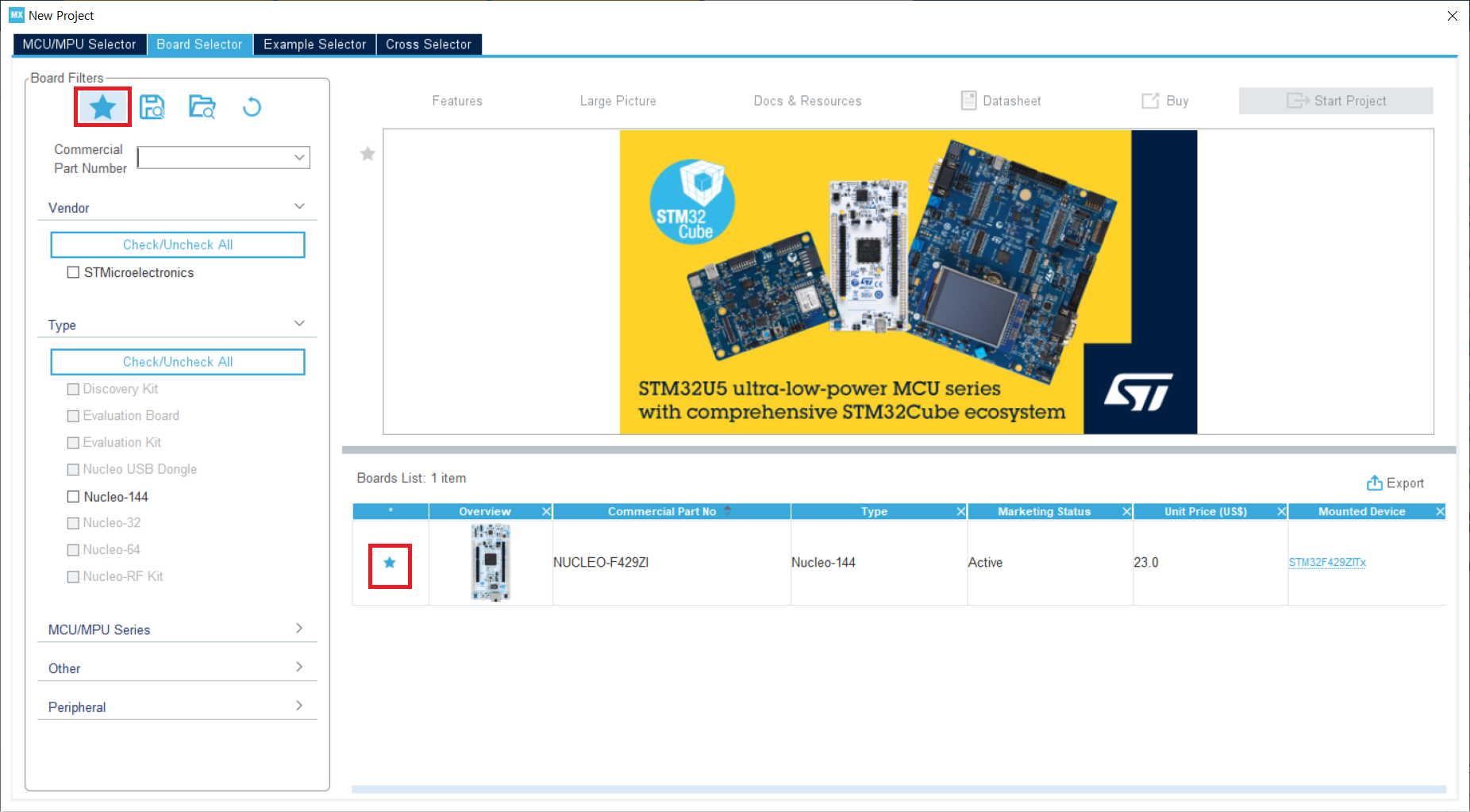Check the Evaluation Kit checkbox

click(73, 443)
